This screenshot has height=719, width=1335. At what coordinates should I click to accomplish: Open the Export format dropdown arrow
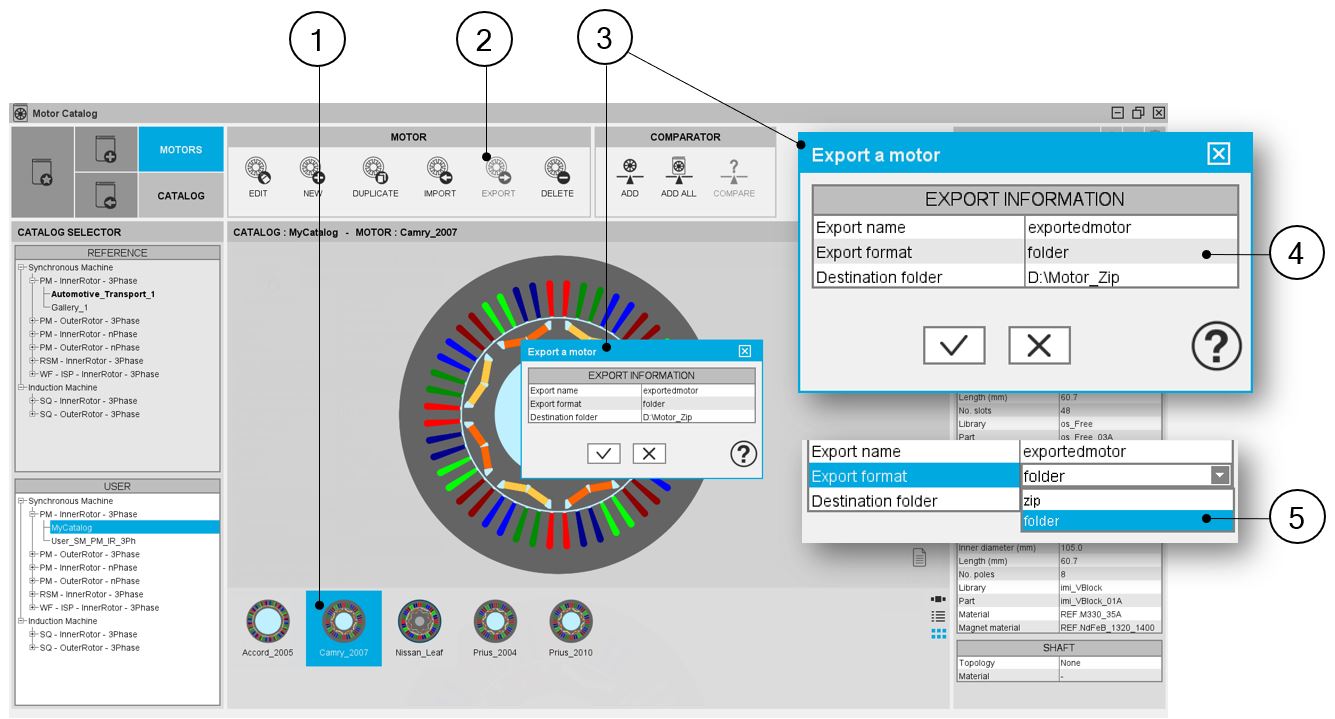(1220, 476)
